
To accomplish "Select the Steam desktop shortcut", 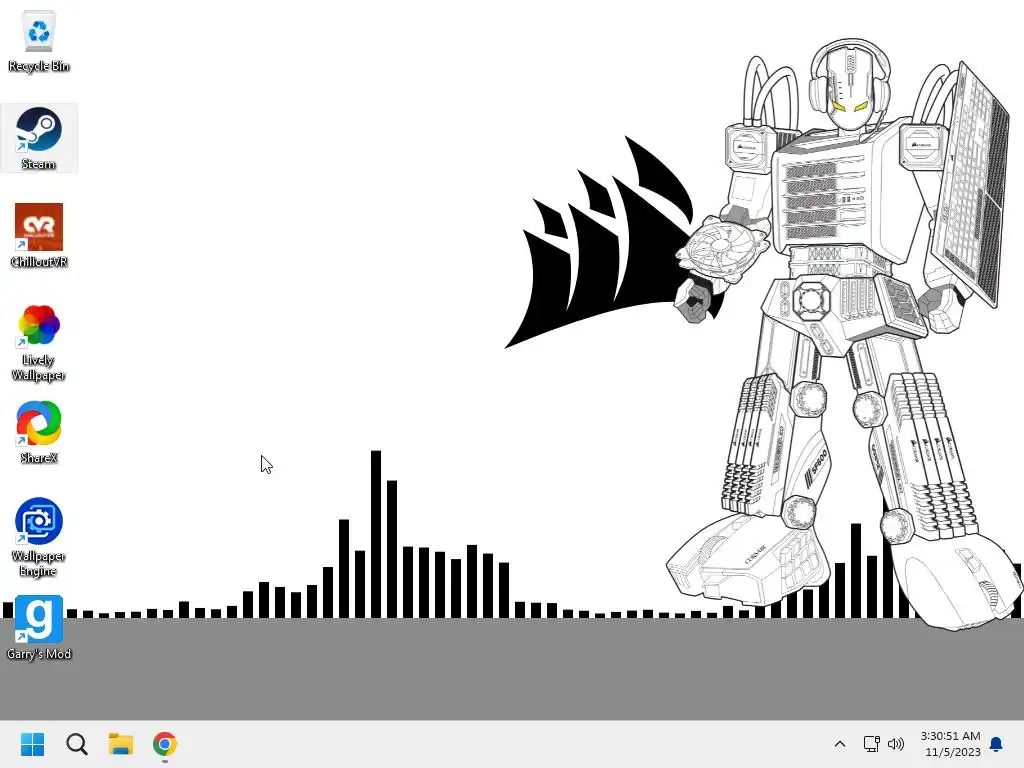I will pos(39,138).
